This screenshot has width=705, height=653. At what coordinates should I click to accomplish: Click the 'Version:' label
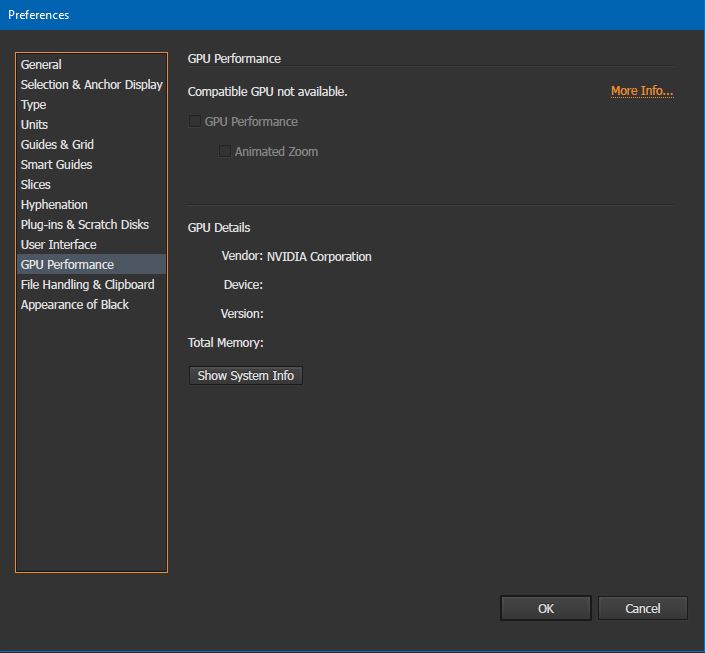click(242, 314)
